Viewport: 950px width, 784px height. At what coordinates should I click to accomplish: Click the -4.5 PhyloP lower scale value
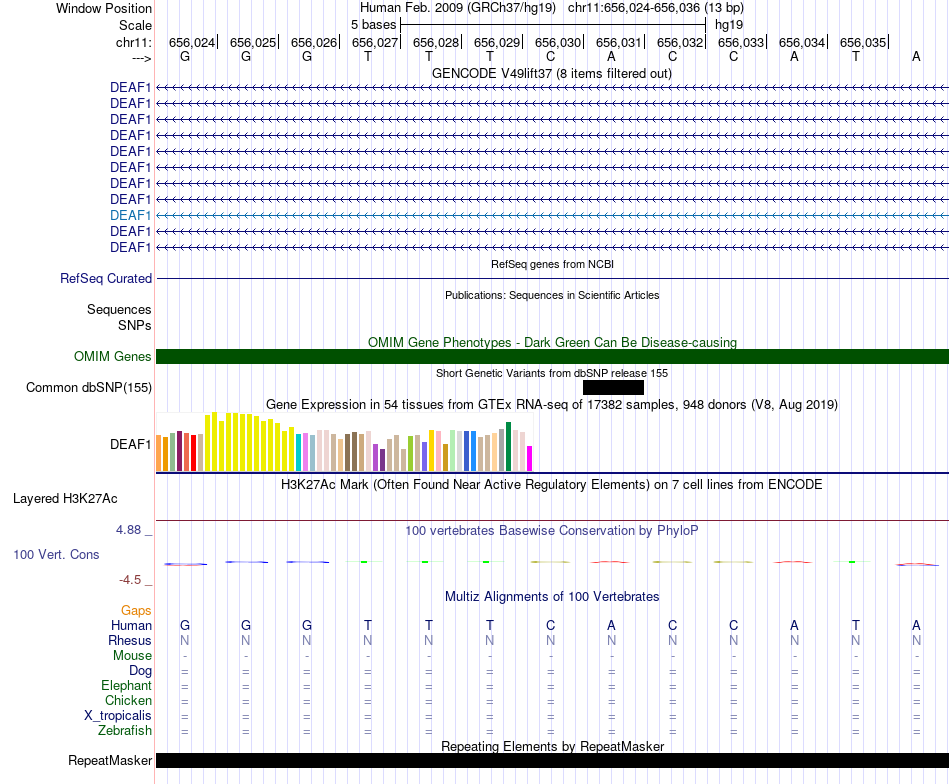[x=130, y=580]
